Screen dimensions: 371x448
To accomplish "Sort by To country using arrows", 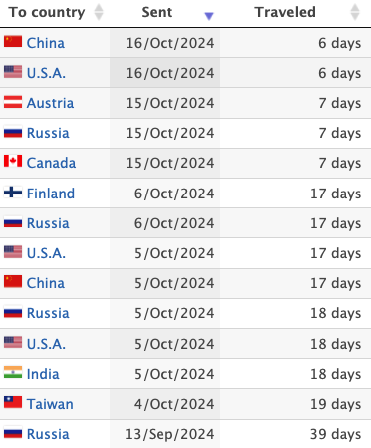I will click(99, 12).
